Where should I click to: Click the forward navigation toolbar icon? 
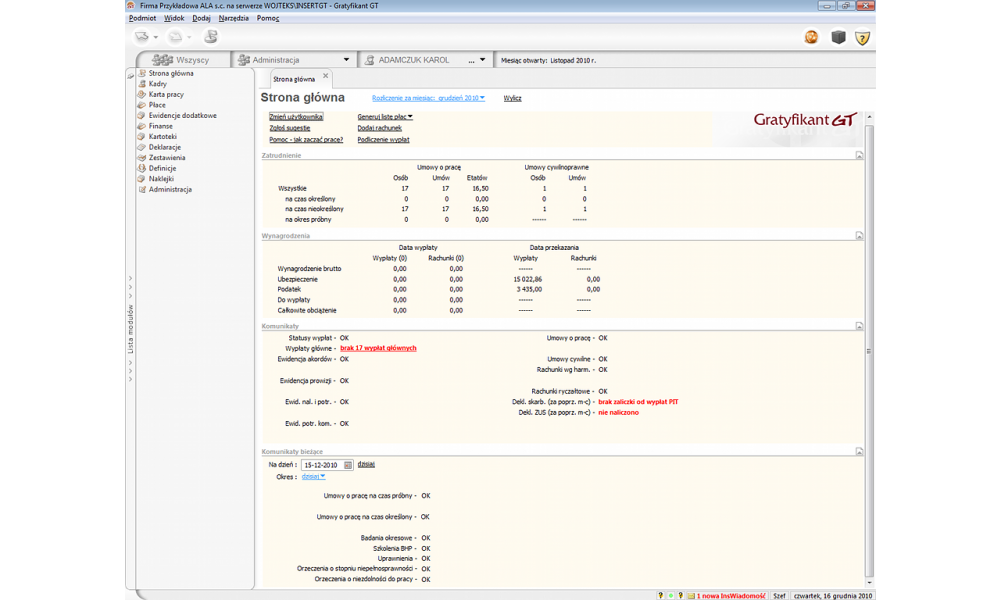(x=175, y=37)
